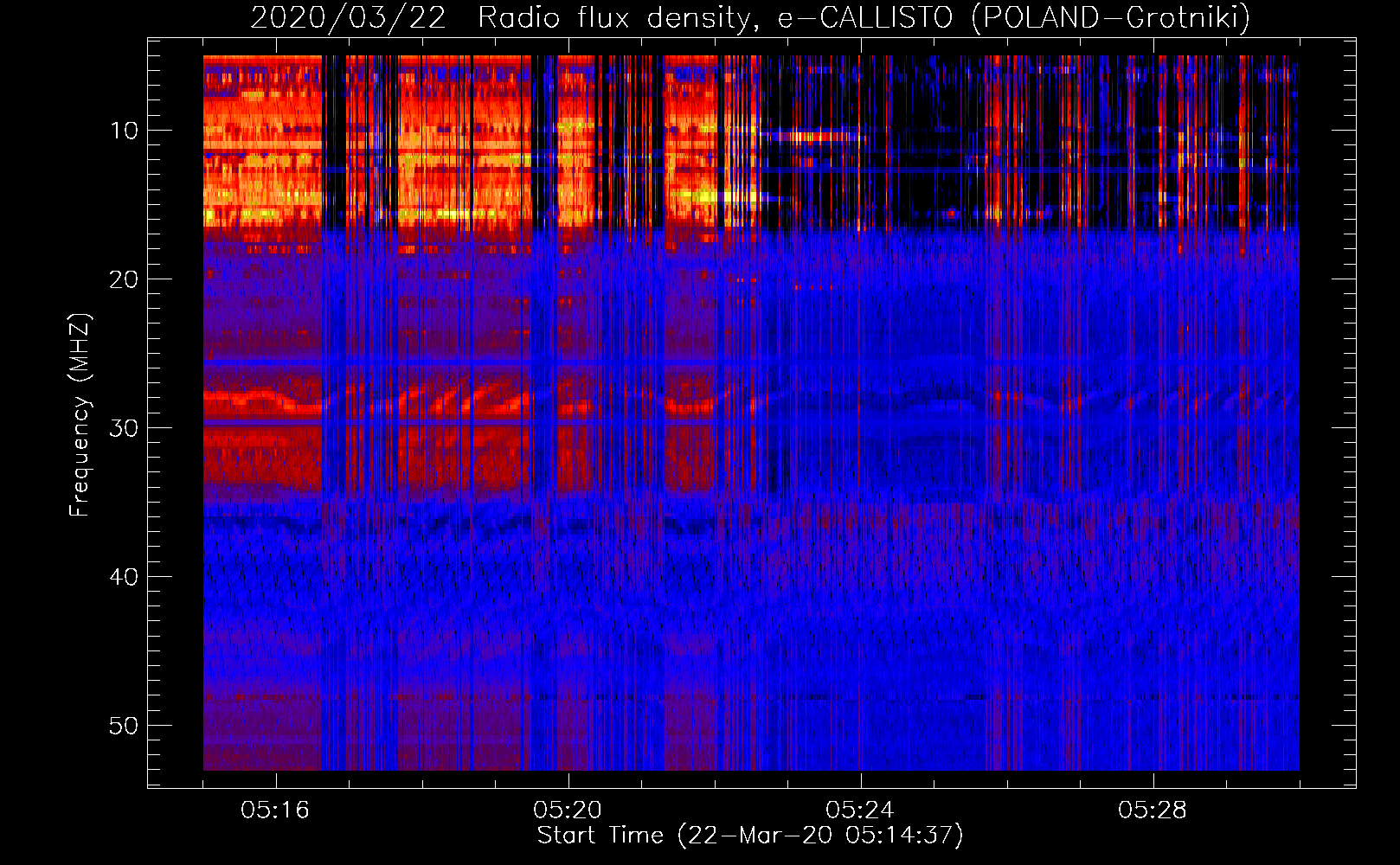Click the '40' frequency tick label
The width and height of the screenshot is (1400, 865).
125,577
